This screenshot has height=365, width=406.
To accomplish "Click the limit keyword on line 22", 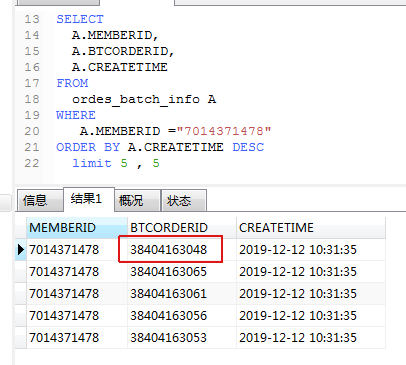I will click(x=92, y=163).
